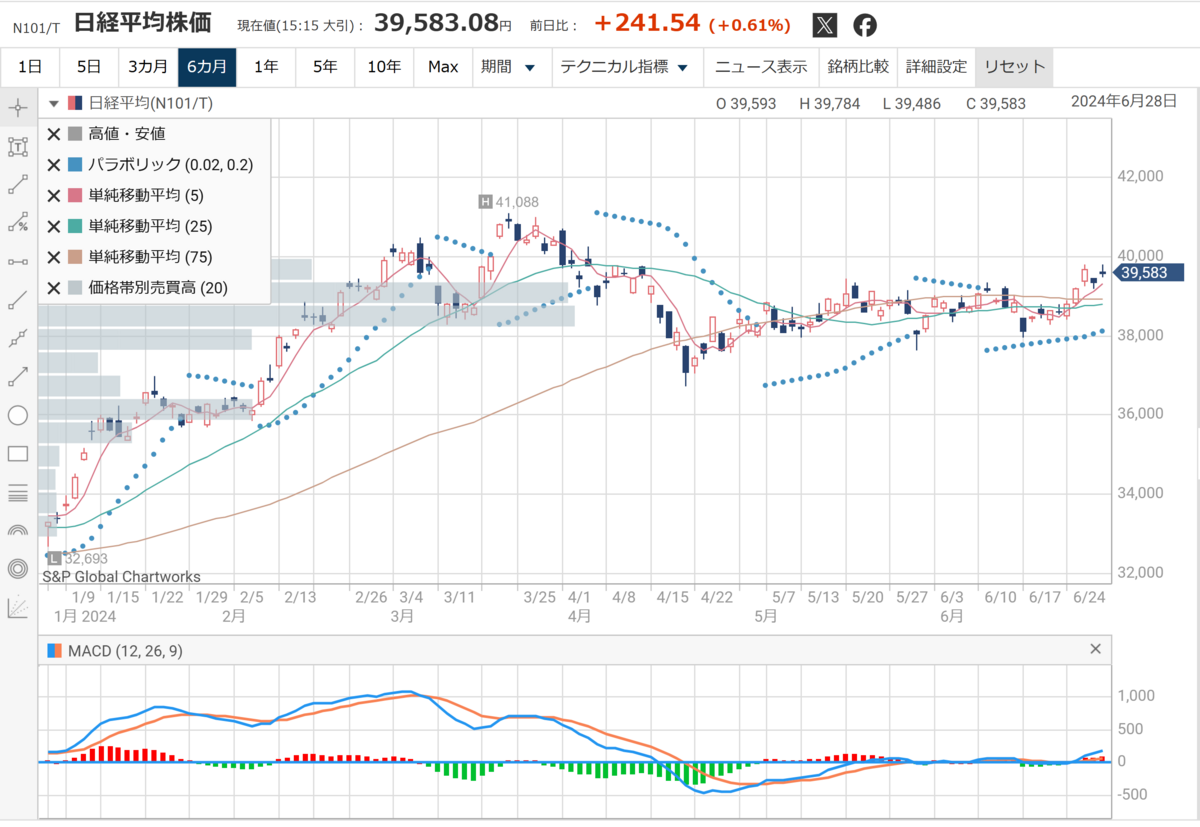Click the リセット button
1200x827 pixels.
click(x=1014, y=67)
